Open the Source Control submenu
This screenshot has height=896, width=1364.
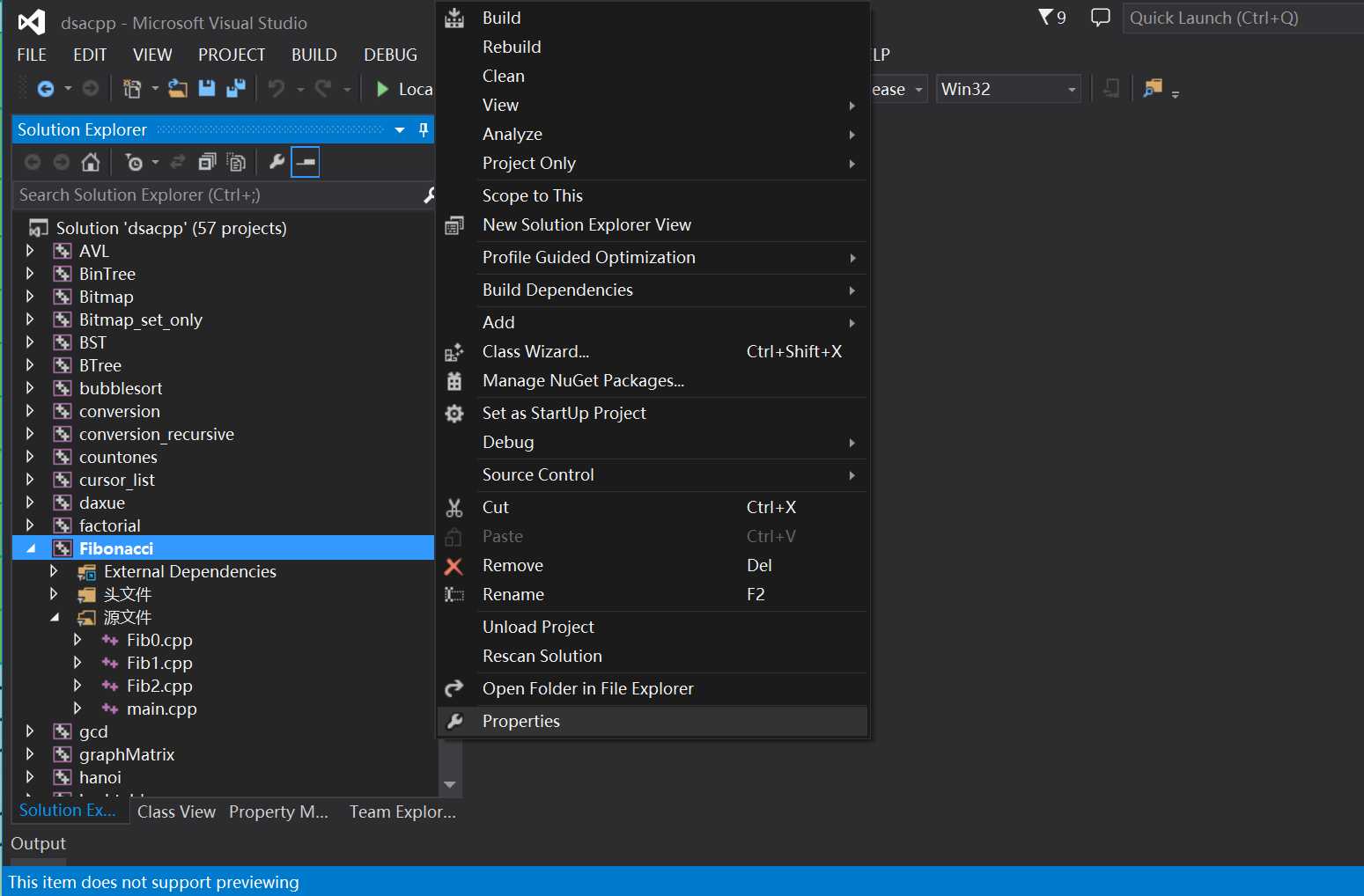[653, 474]
